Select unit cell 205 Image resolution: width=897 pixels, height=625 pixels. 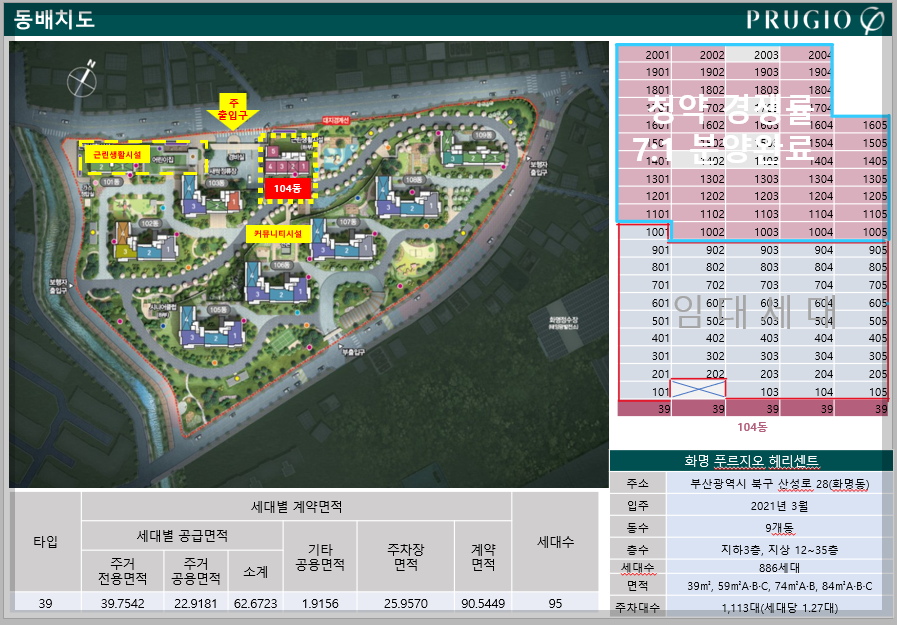pyautogui.click(x=860, y=374)
